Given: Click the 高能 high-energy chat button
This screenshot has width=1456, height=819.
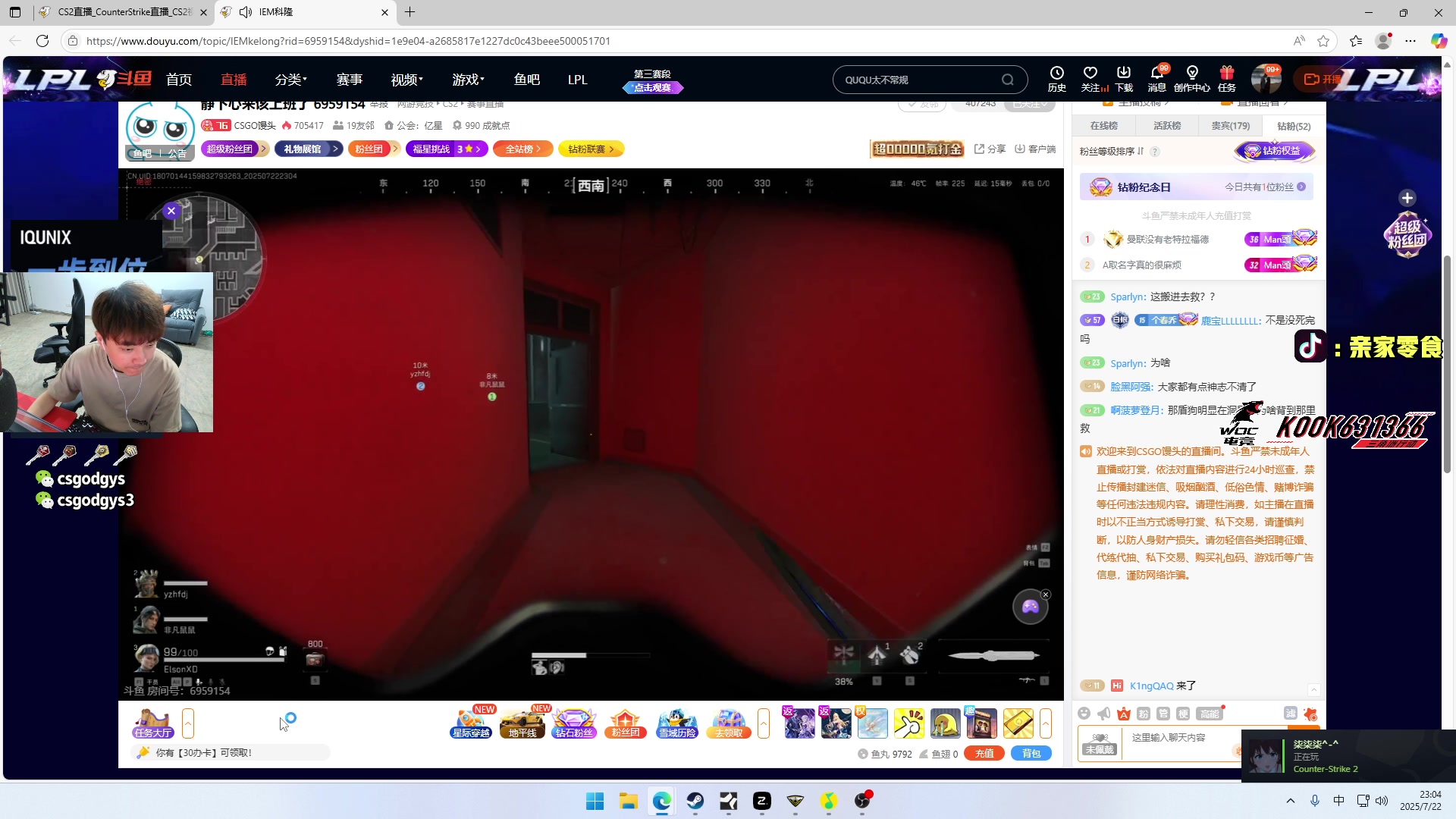Looking at the screenshot, I should 1209,714.
